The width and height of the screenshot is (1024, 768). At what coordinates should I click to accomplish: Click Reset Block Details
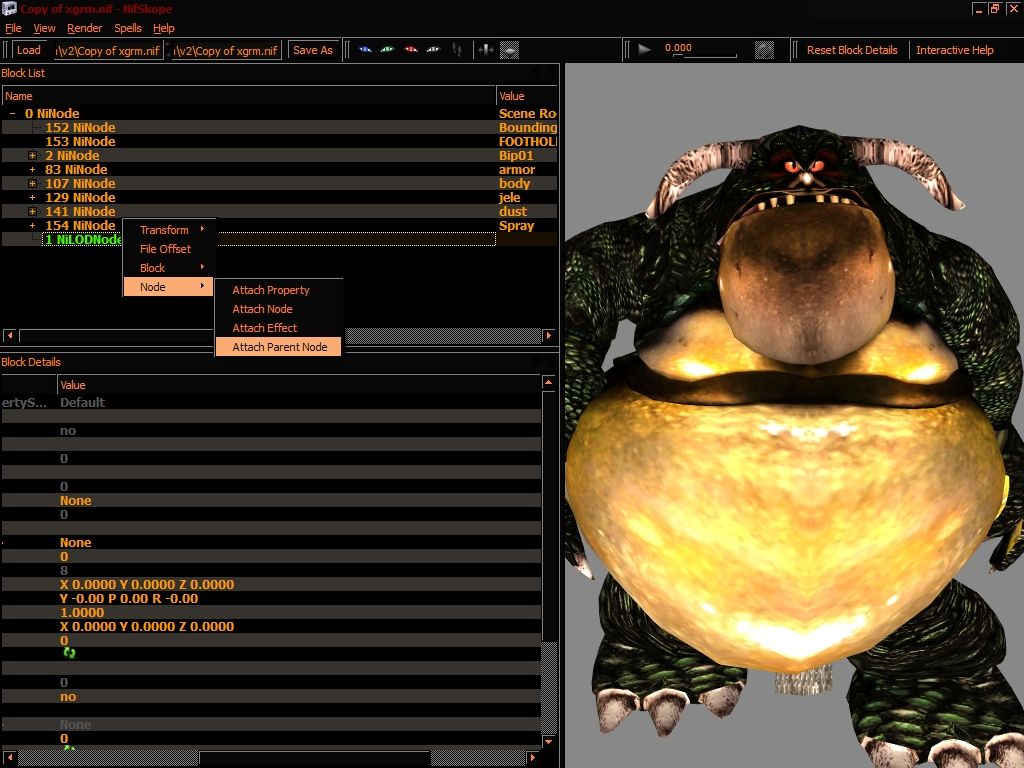(852, 50)
